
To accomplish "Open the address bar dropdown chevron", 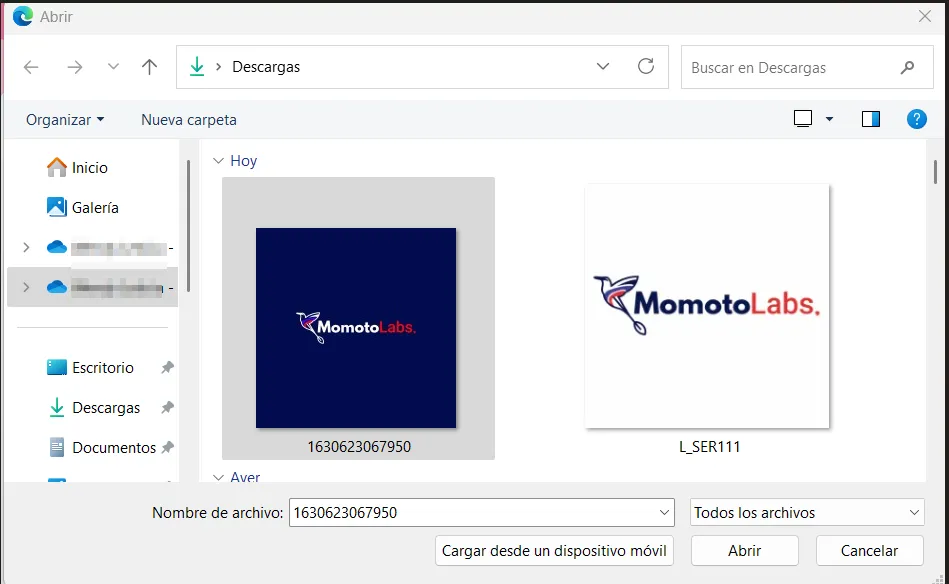I will click(603, 66).
